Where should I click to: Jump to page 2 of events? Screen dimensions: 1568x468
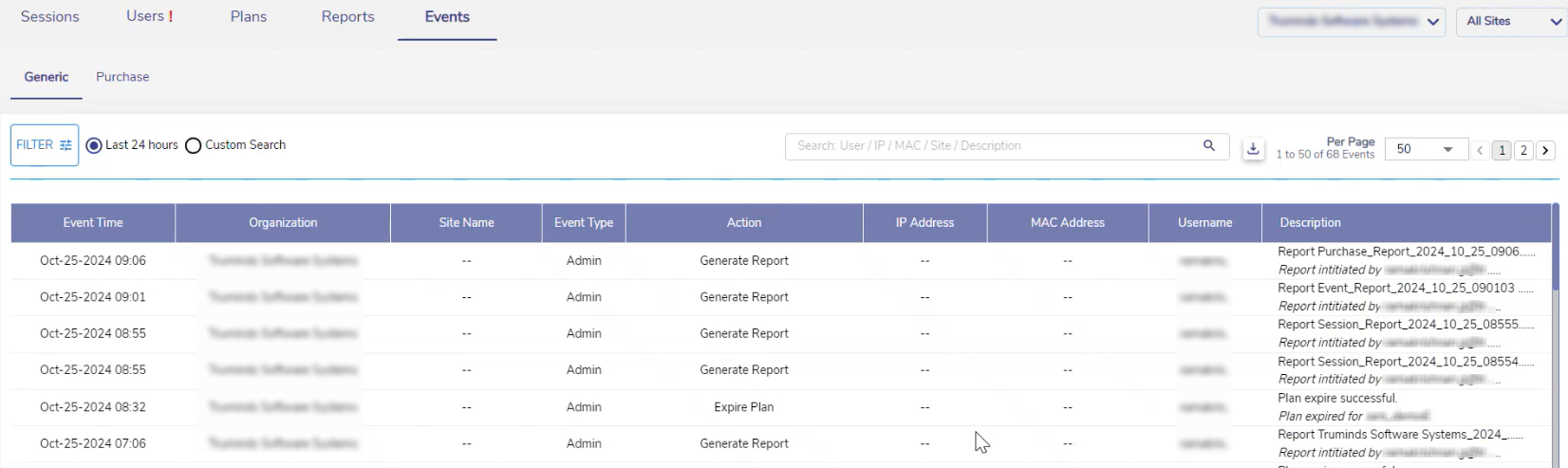tap(1523, 150)
